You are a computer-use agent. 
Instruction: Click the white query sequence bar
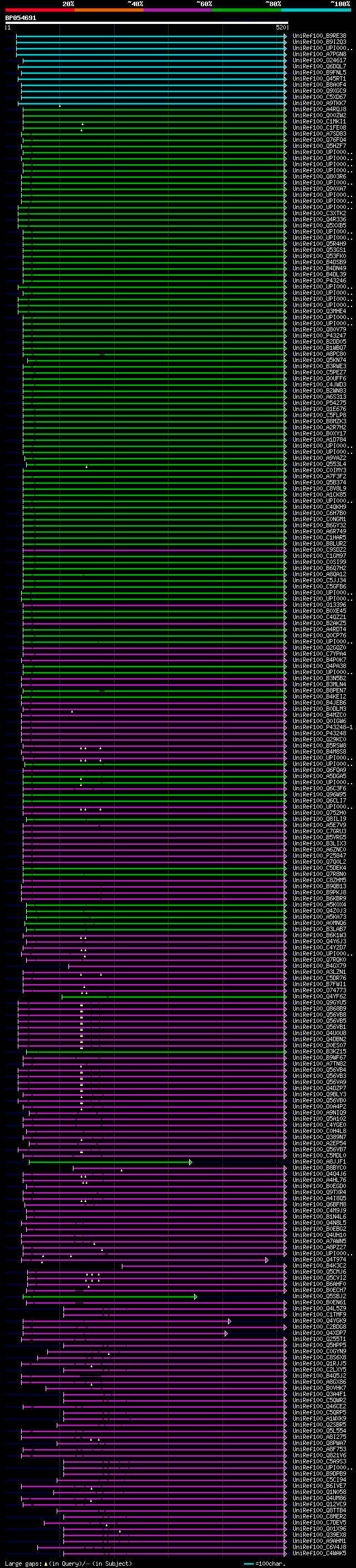147,22
